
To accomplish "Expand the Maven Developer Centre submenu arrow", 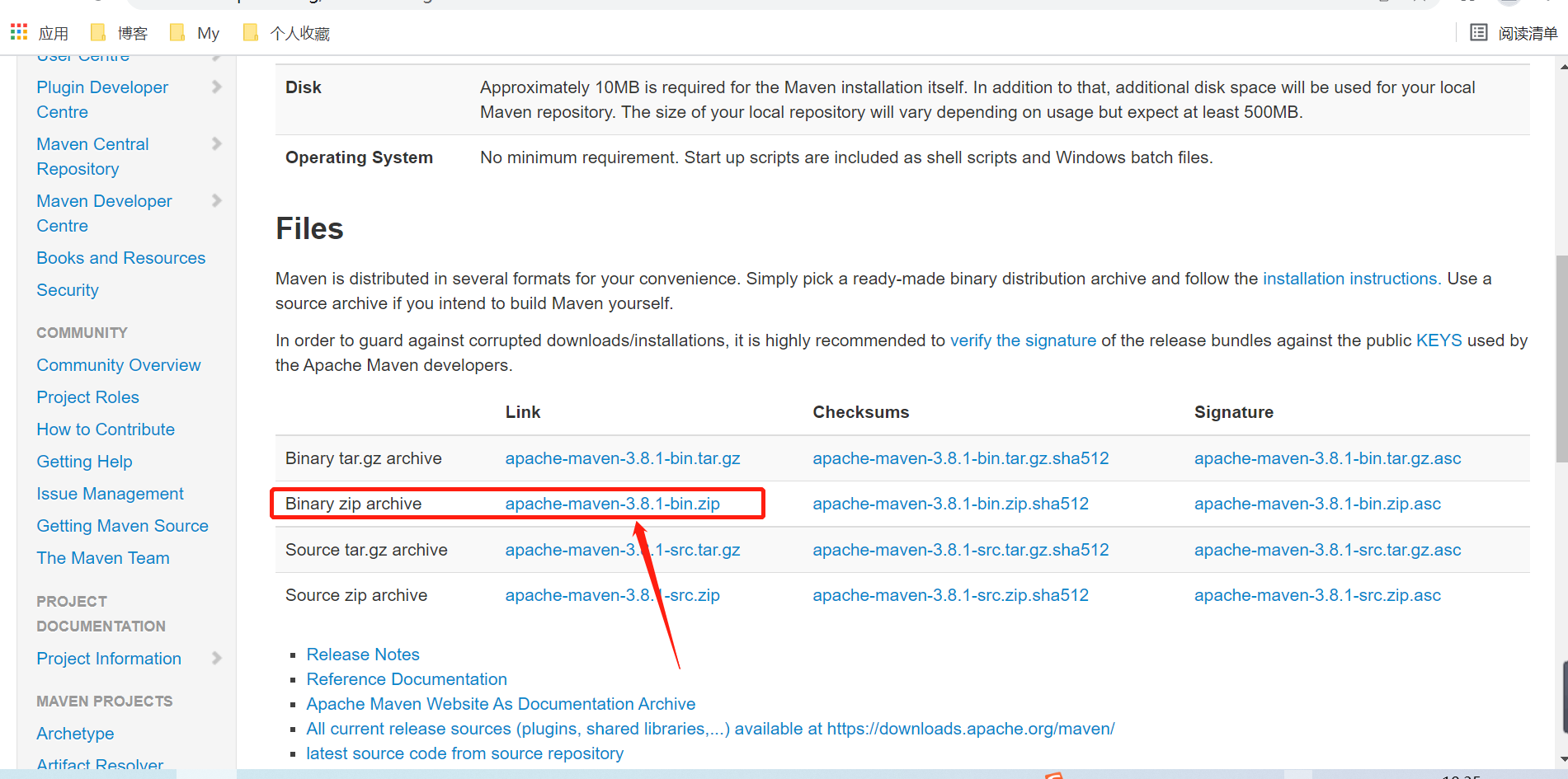I will [x=217, y=200].
